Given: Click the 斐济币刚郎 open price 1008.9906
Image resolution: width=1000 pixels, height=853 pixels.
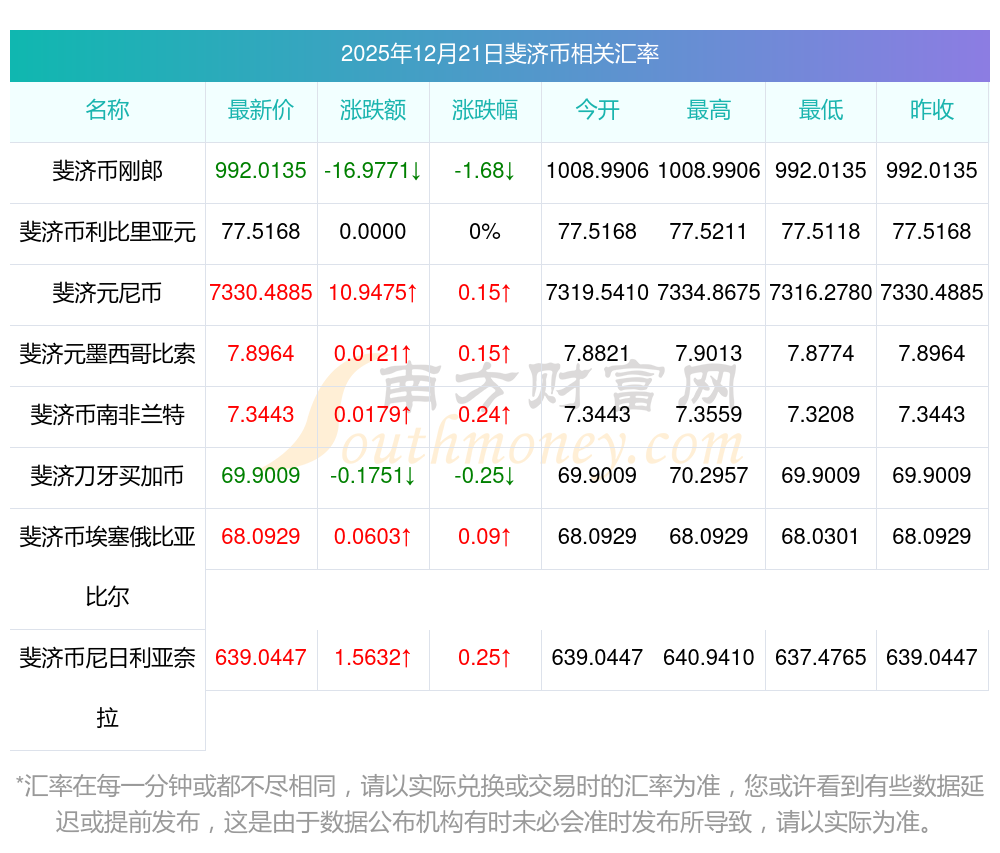Looking at the screenshot, I should click(597, 171).
